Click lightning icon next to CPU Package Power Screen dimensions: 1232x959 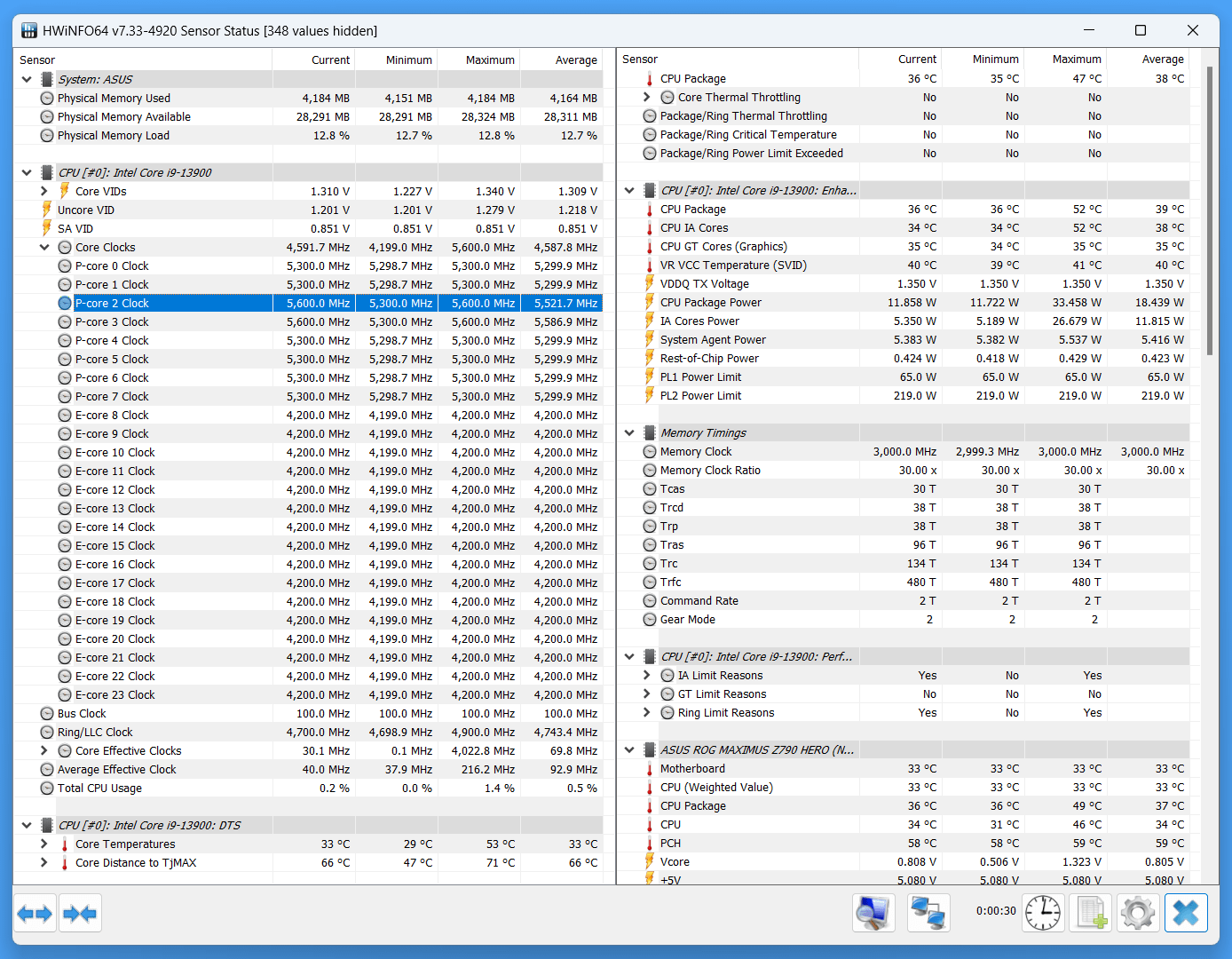coord(650,302)
